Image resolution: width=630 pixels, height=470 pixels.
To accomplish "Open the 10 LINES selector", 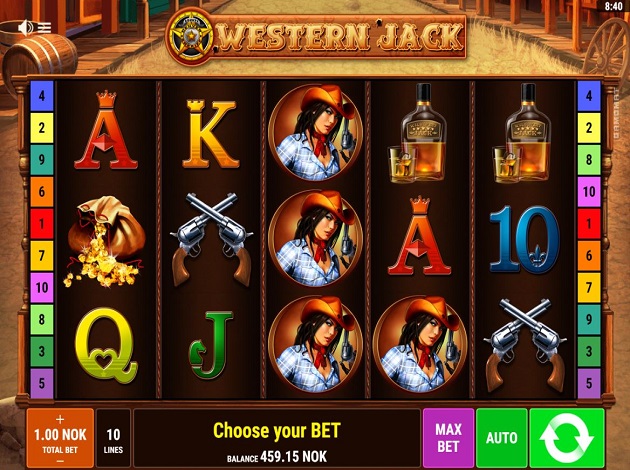I will click(113, 438).
